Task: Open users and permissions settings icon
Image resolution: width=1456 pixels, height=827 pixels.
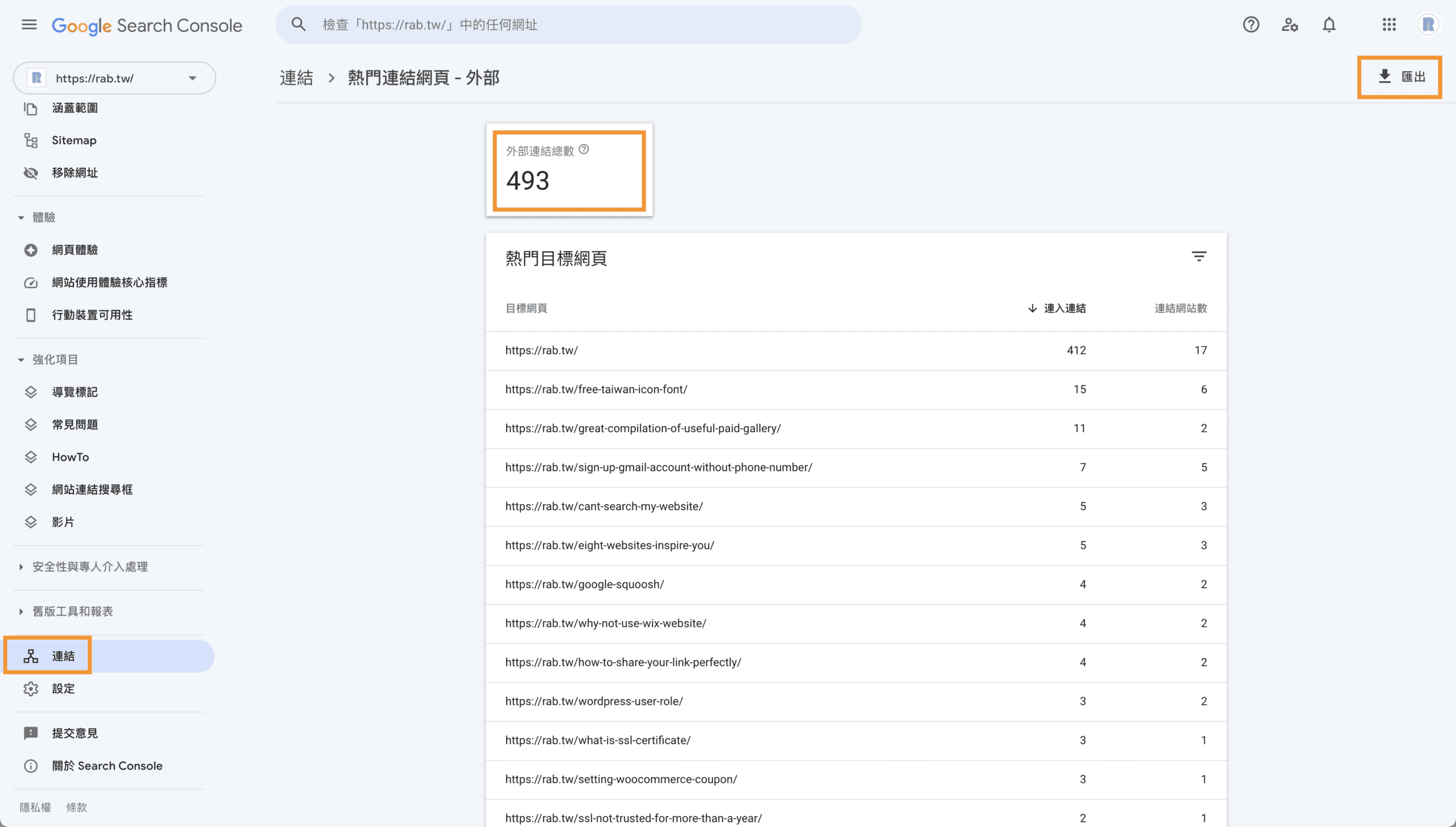Action: click(1289, 24)
